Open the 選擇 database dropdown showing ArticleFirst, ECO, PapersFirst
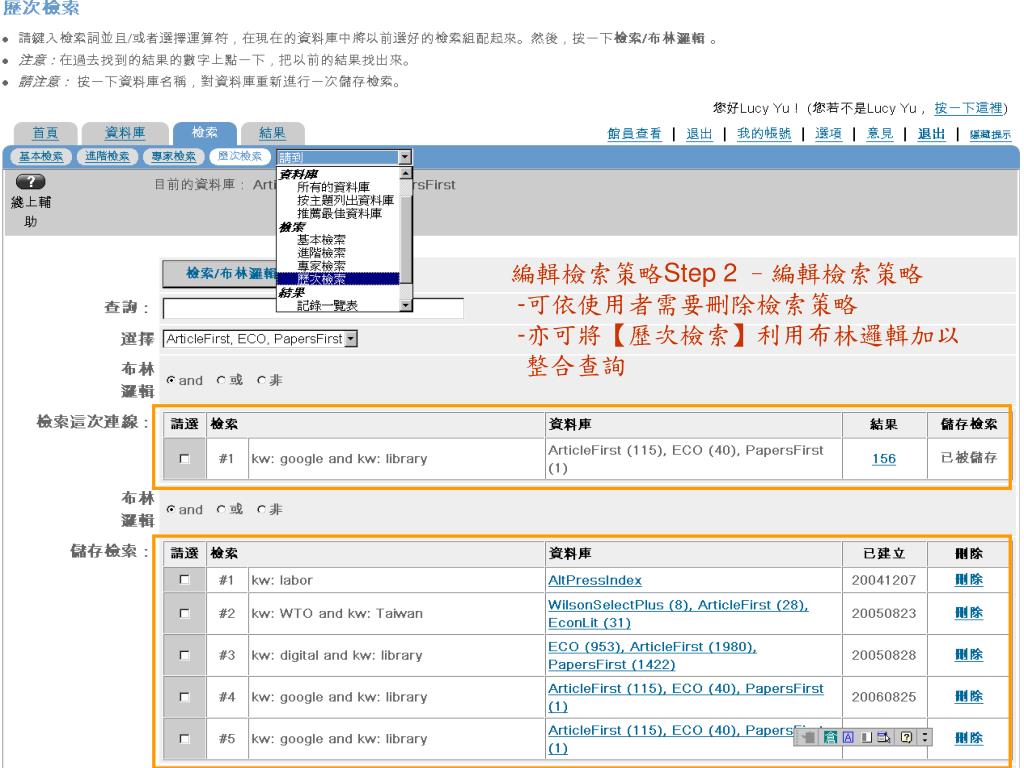This screenshot has width=1024, height=768. (x=349, y=339)
